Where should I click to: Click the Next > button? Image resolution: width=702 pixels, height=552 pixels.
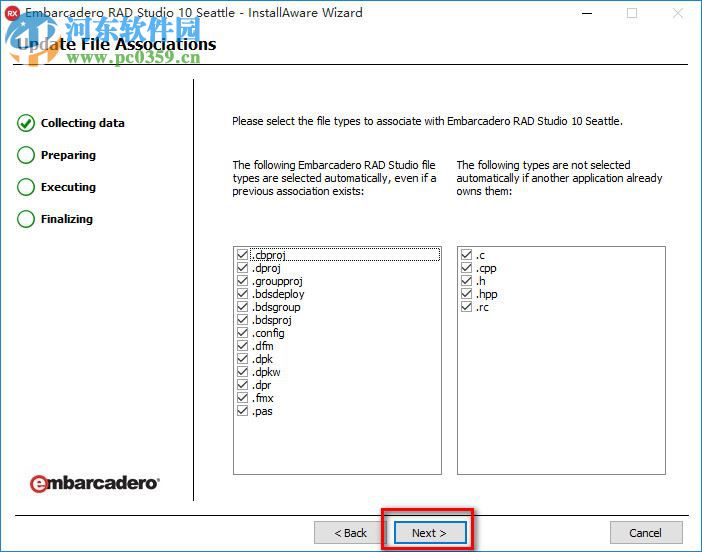[x=430, y=533]
